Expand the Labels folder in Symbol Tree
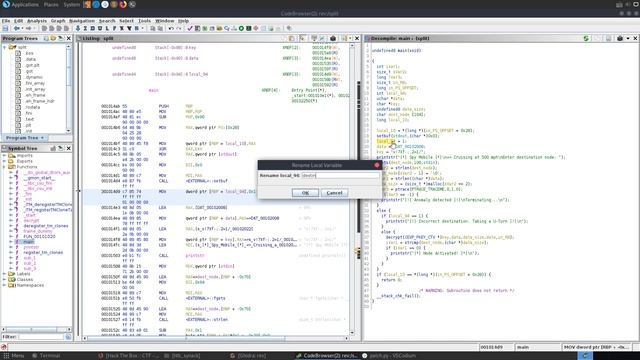The height and width of the screenshot is (360, 640). click(5, 274)
